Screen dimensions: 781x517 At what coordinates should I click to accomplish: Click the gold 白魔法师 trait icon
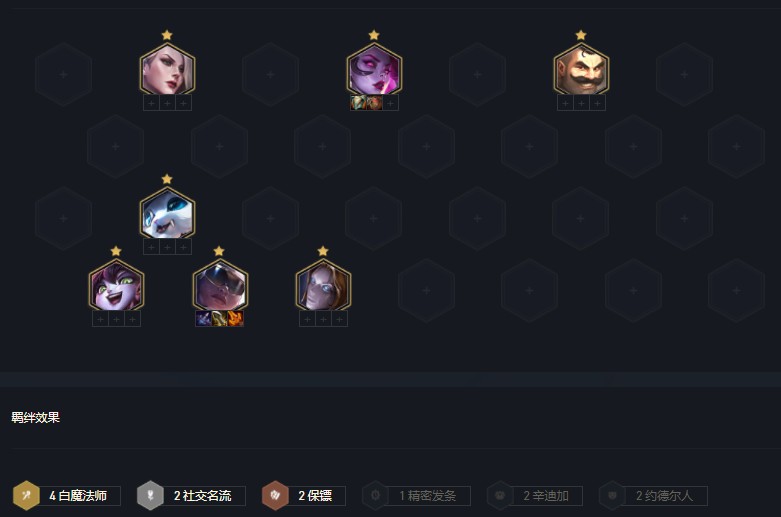click(26, 496)
